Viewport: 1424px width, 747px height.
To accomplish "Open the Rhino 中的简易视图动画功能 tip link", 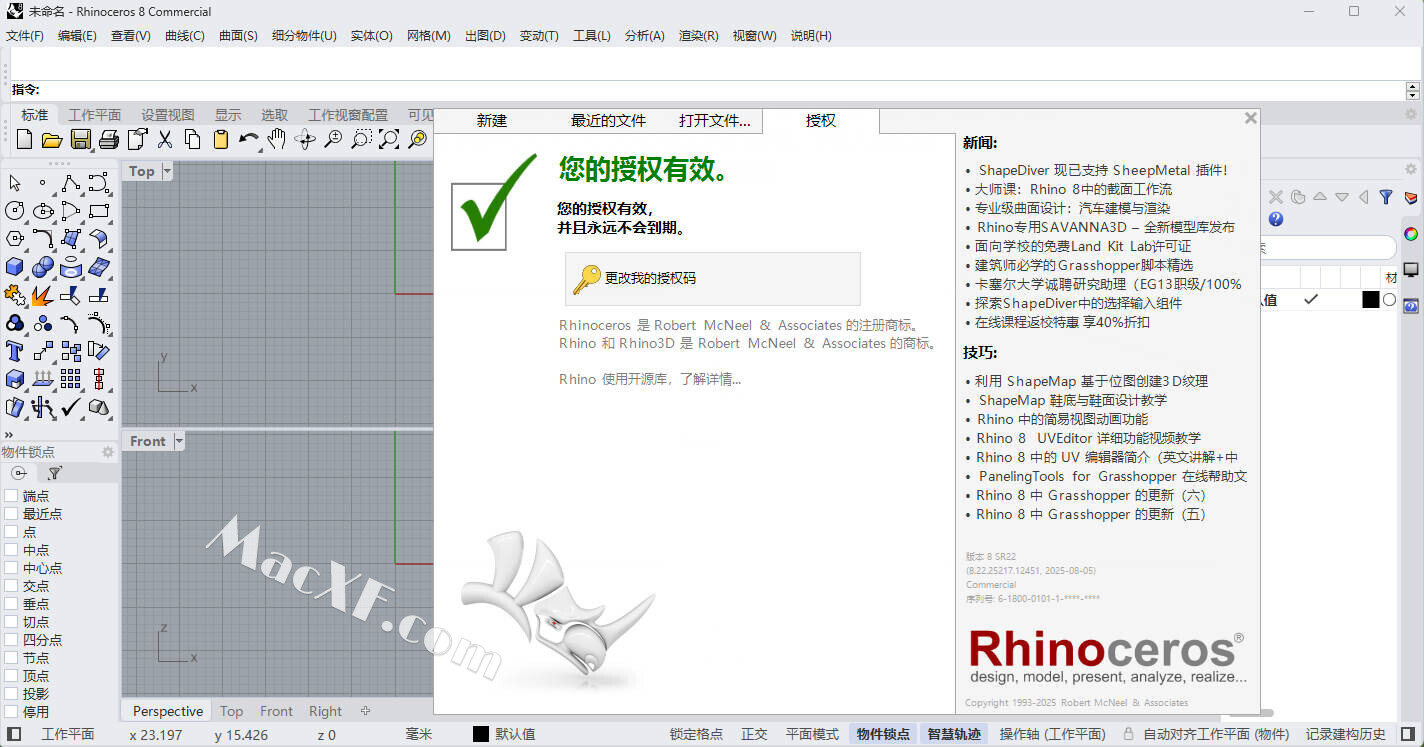I will (x=1063, y=419).
